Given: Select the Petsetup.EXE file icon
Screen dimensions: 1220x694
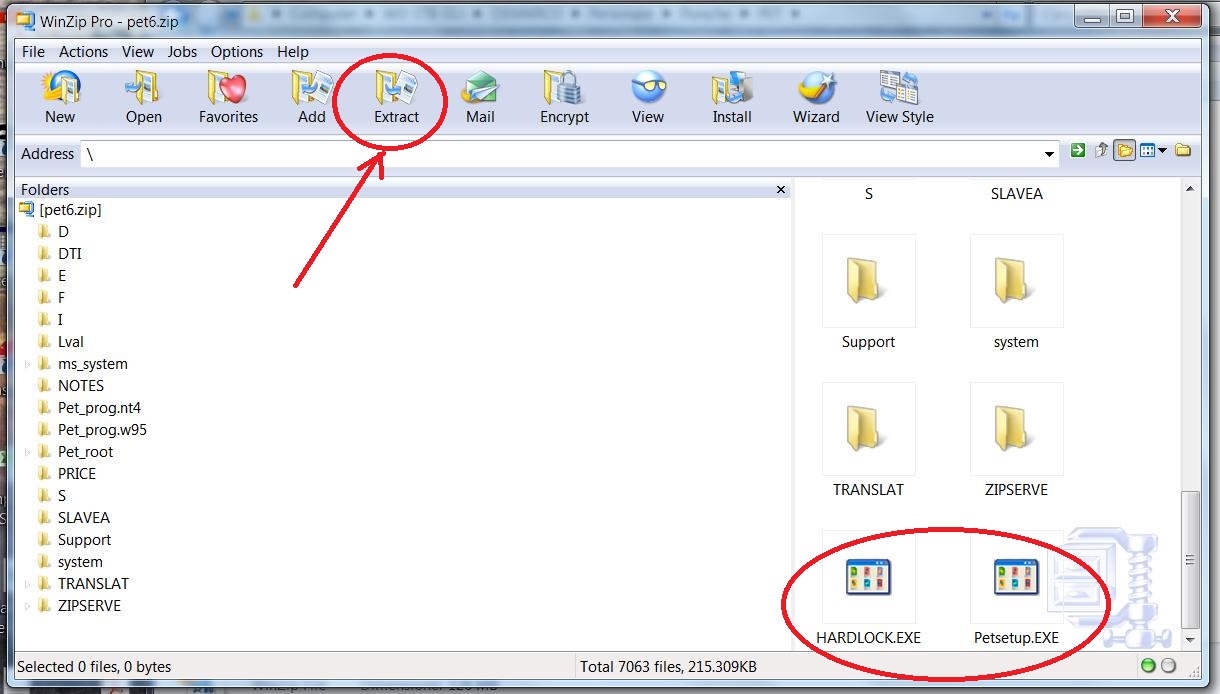Looking at the screenshot, I should 1016,577.
